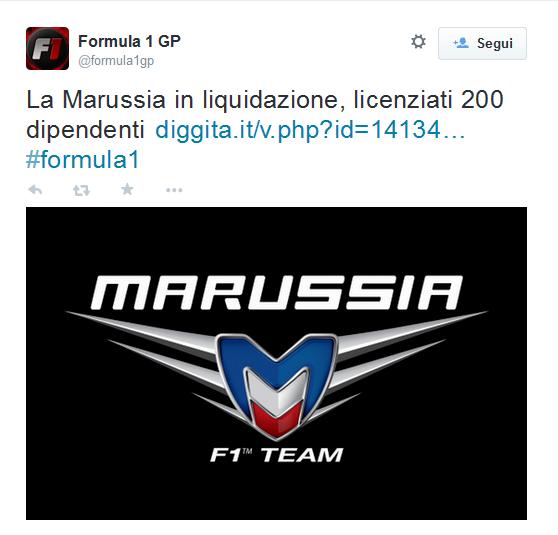
Task: Browse the #formula1 hashtag
Action: pos(83,159)
